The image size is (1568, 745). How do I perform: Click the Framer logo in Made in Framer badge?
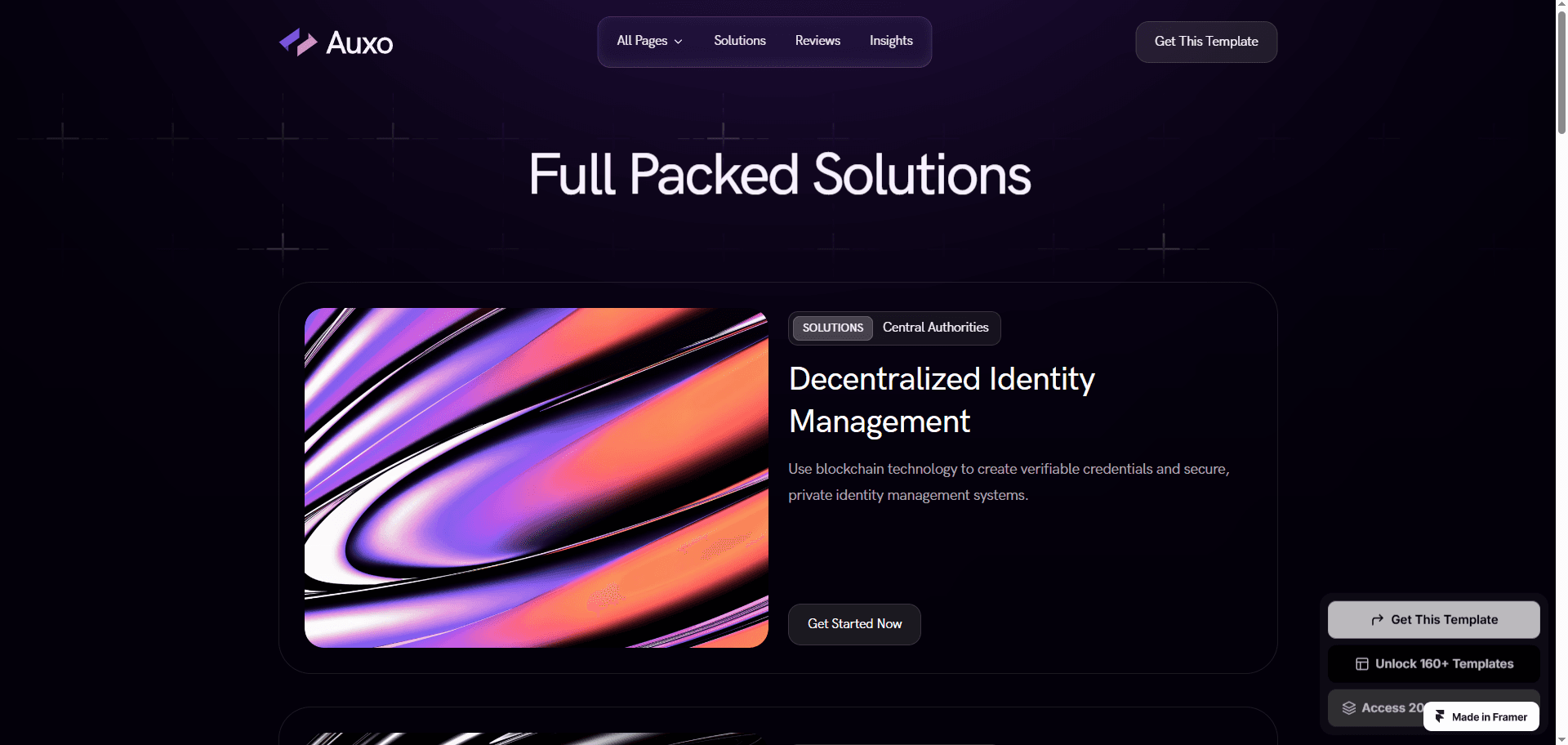(x=1441, y=716)
